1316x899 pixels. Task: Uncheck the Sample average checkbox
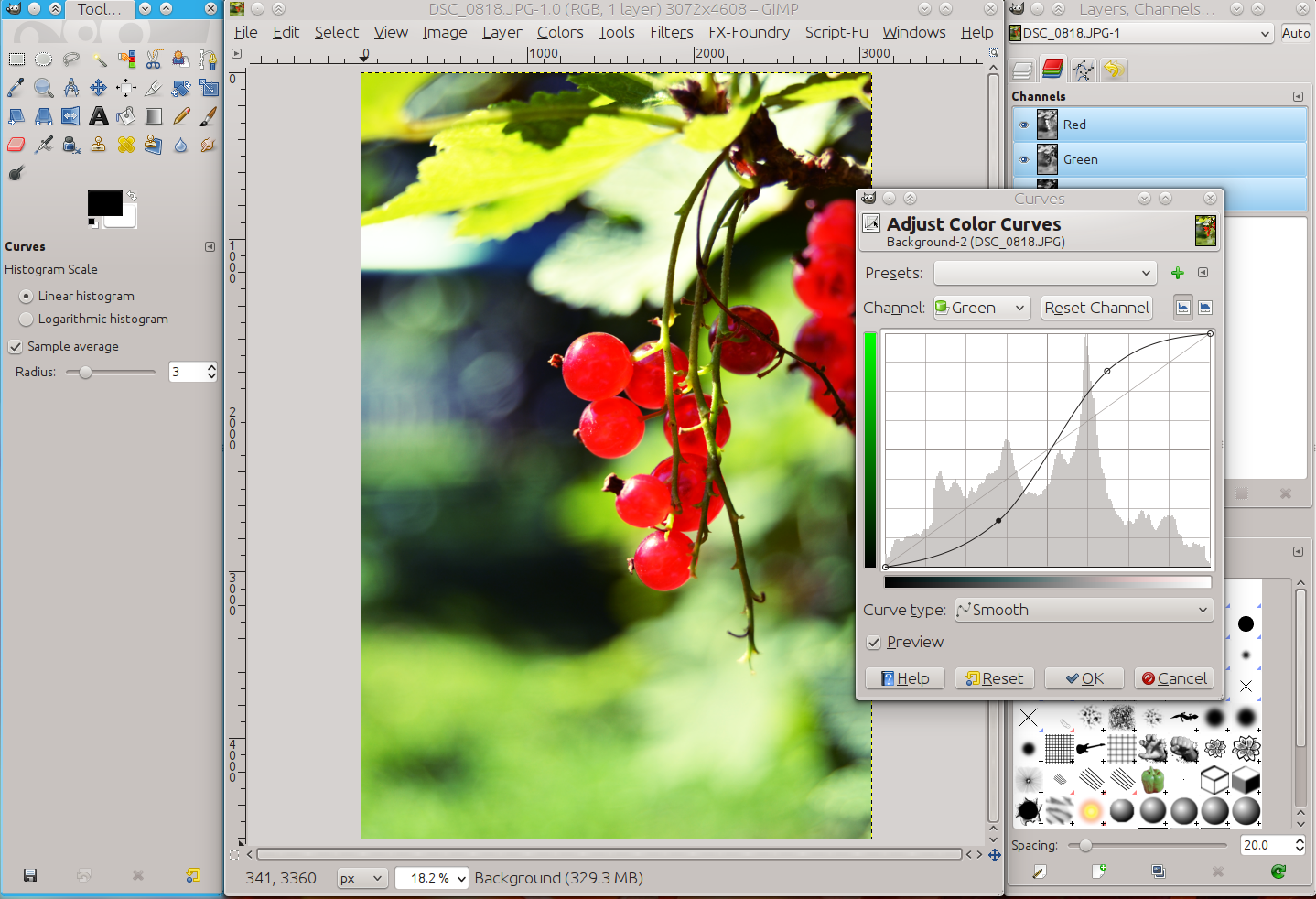[16, 346]
